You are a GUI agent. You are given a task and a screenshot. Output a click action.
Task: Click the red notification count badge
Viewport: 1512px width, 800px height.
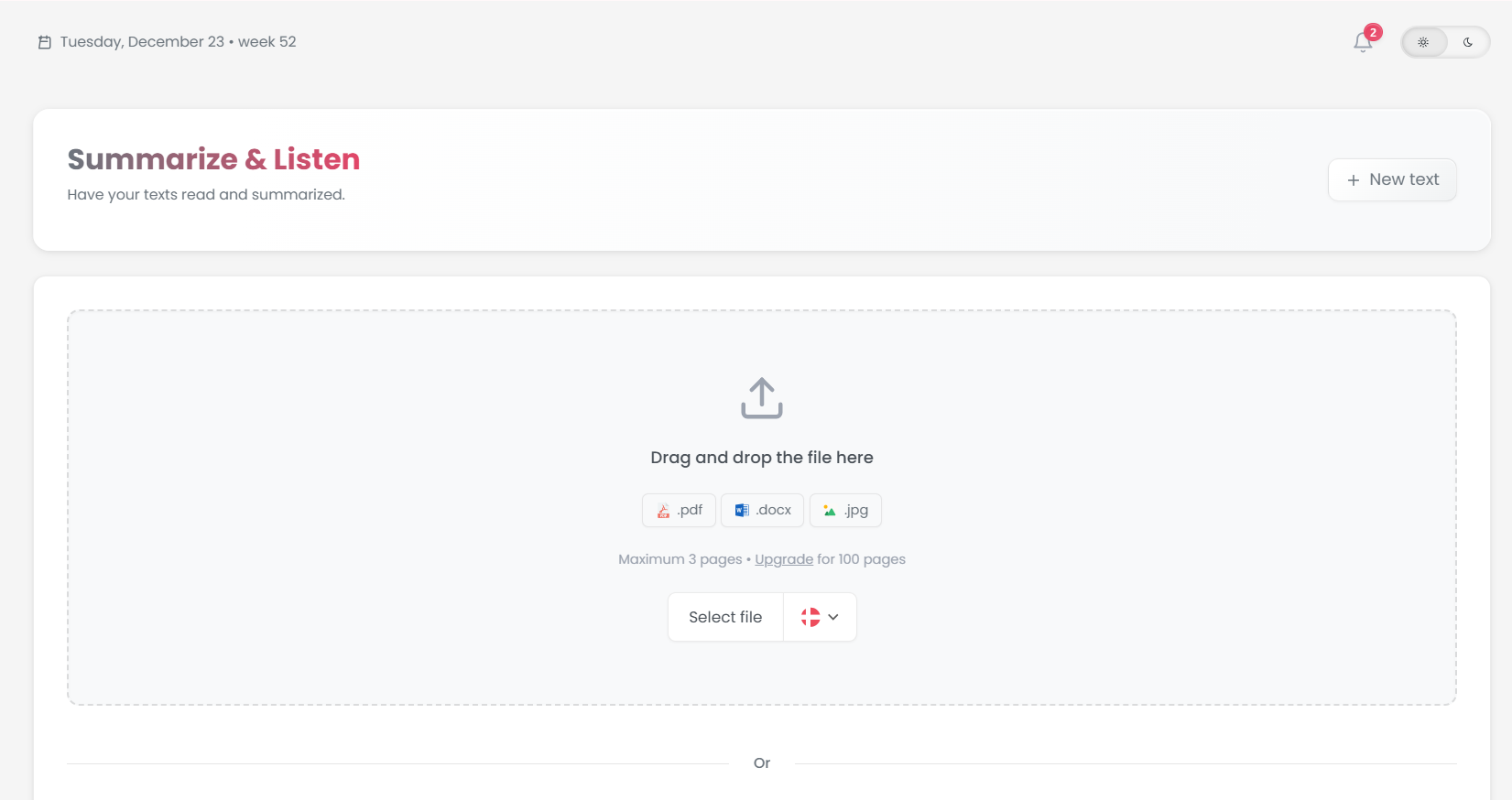[1373, 32]
